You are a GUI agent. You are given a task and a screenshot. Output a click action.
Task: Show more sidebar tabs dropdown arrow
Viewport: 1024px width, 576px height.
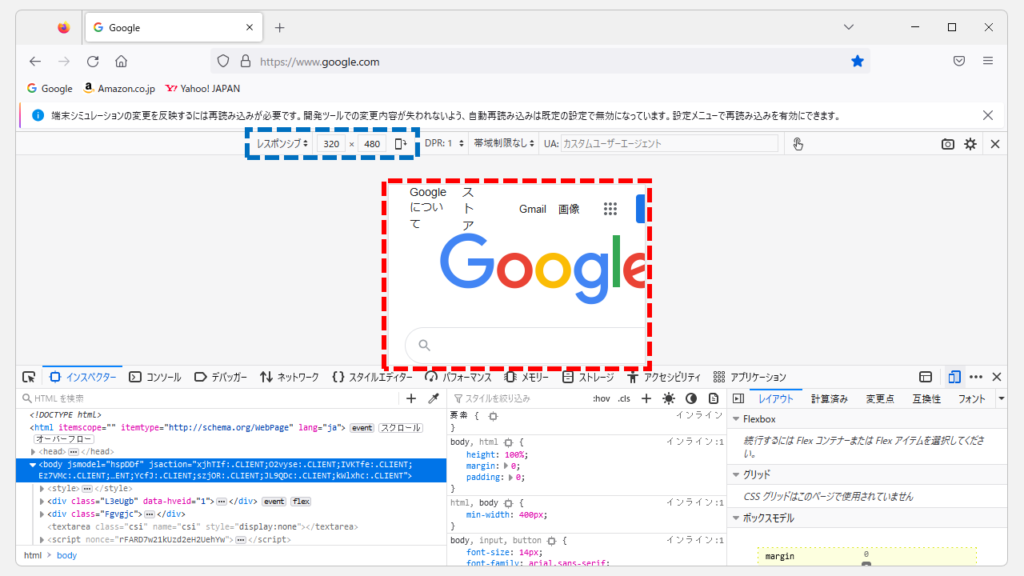[x=1001, y=398]
